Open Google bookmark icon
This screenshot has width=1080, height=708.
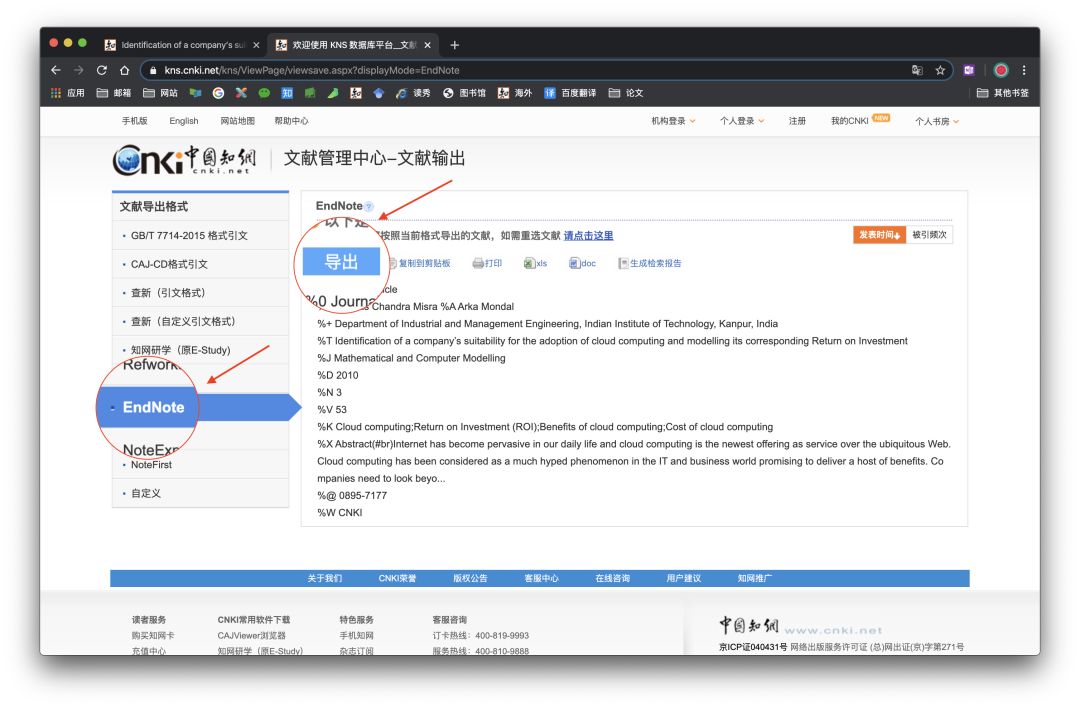[218, 93]
